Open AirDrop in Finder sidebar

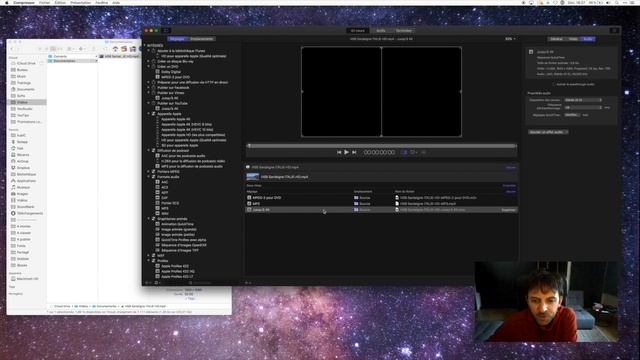pos(22,161)
